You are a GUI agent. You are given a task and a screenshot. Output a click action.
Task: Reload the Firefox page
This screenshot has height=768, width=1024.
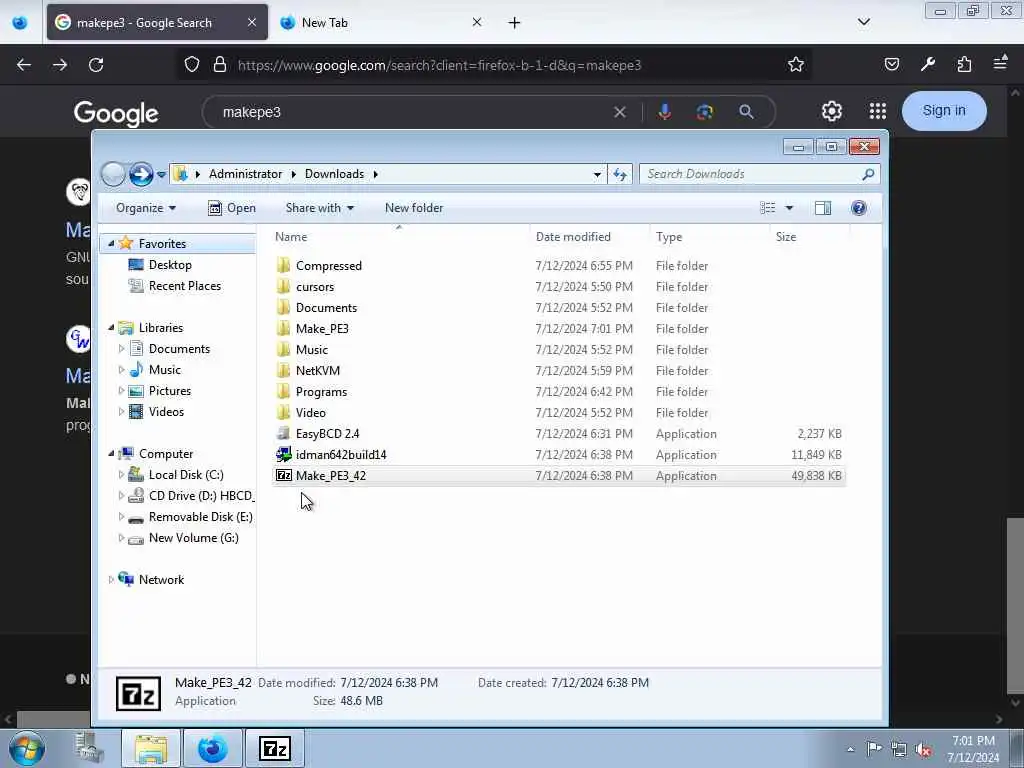[x=96, y=65]
